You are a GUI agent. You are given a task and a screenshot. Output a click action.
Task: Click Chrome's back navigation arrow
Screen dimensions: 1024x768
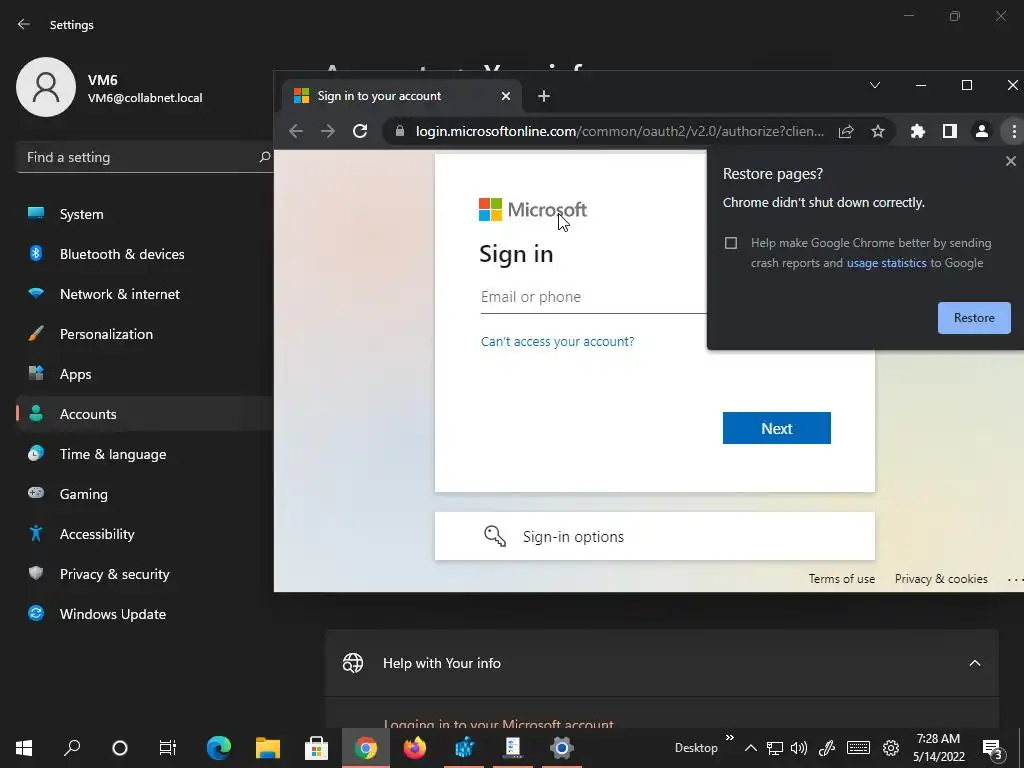[x=296, y=131]
